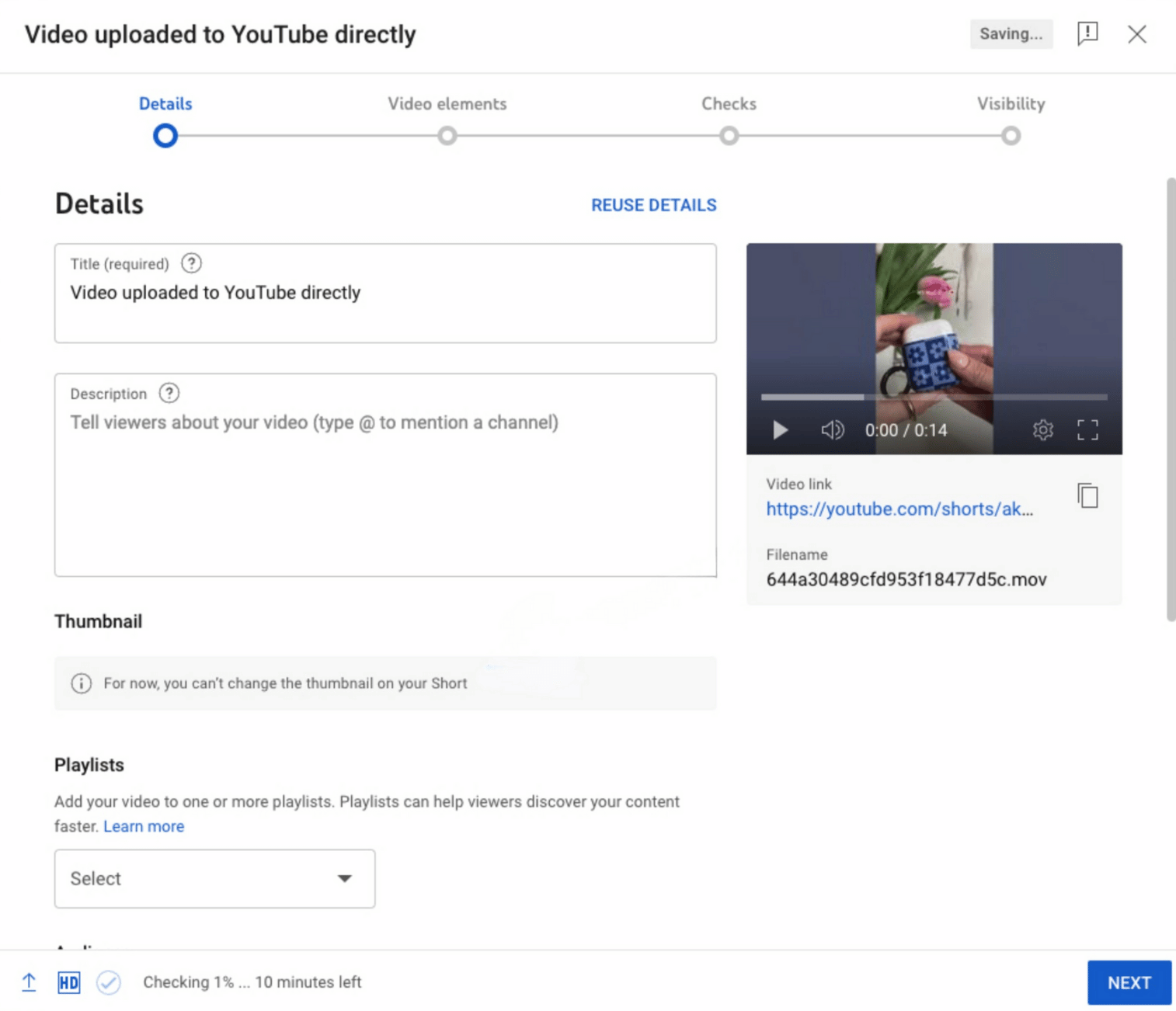Image resolution: width=1176 pixels, height=1011 pixels.
Task: Open the YouTube shorts video link
Action: [899, 509]
